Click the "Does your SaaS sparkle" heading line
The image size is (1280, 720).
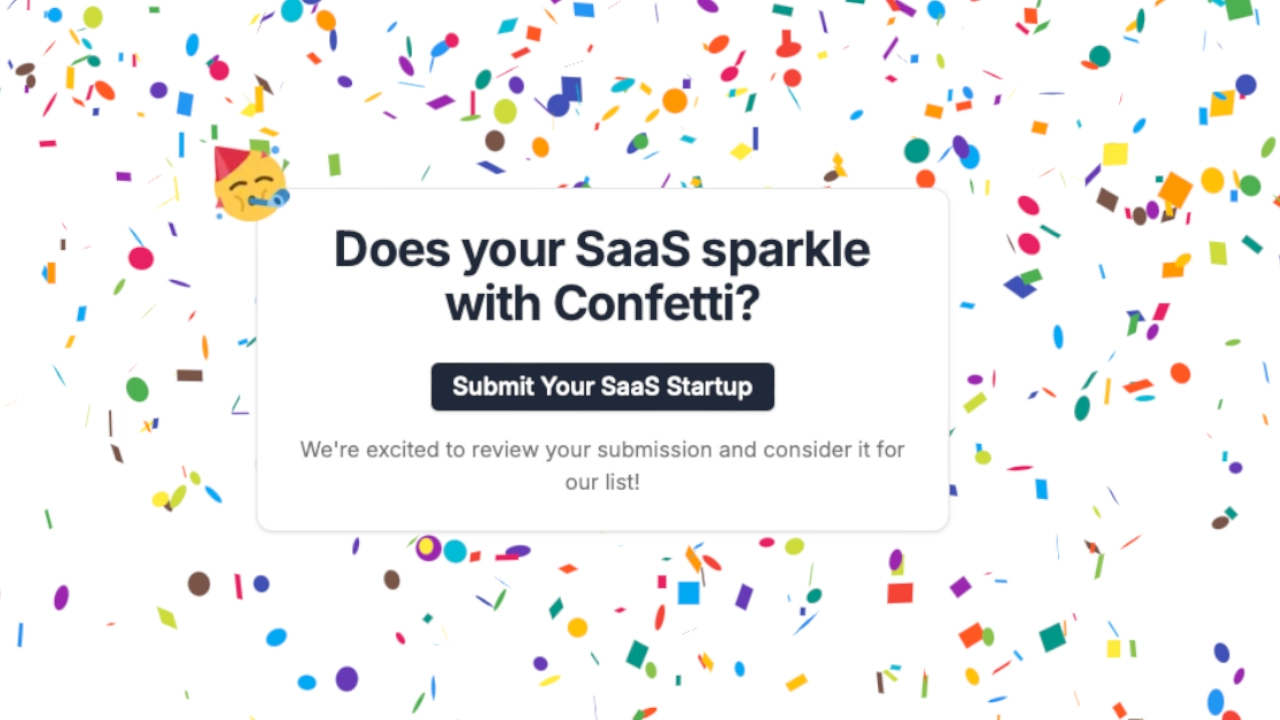click(602, 249)
